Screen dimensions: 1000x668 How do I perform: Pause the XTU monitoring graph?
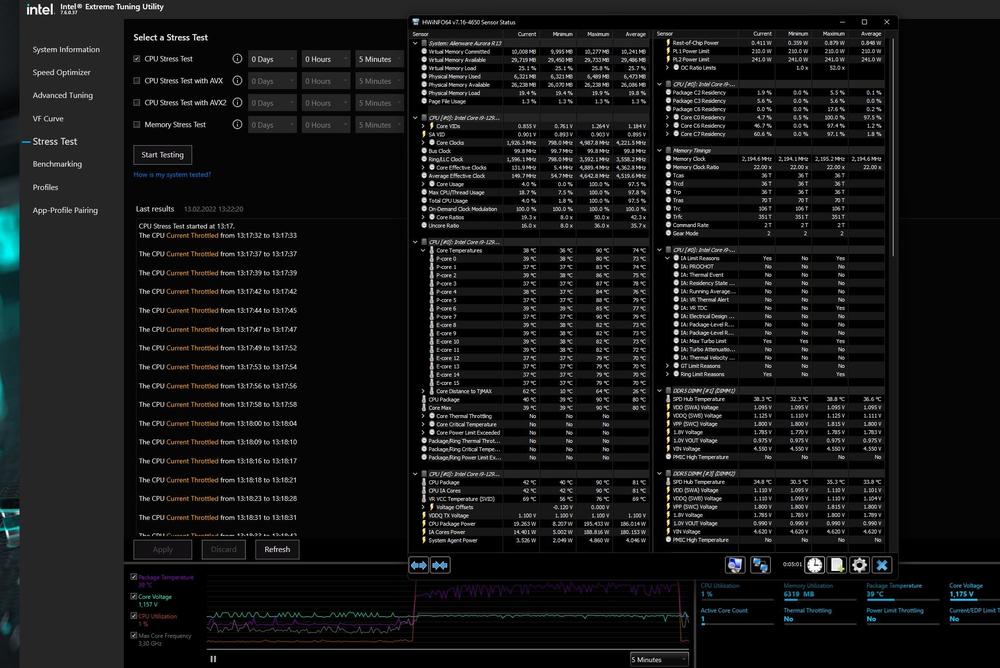point(213,659)
